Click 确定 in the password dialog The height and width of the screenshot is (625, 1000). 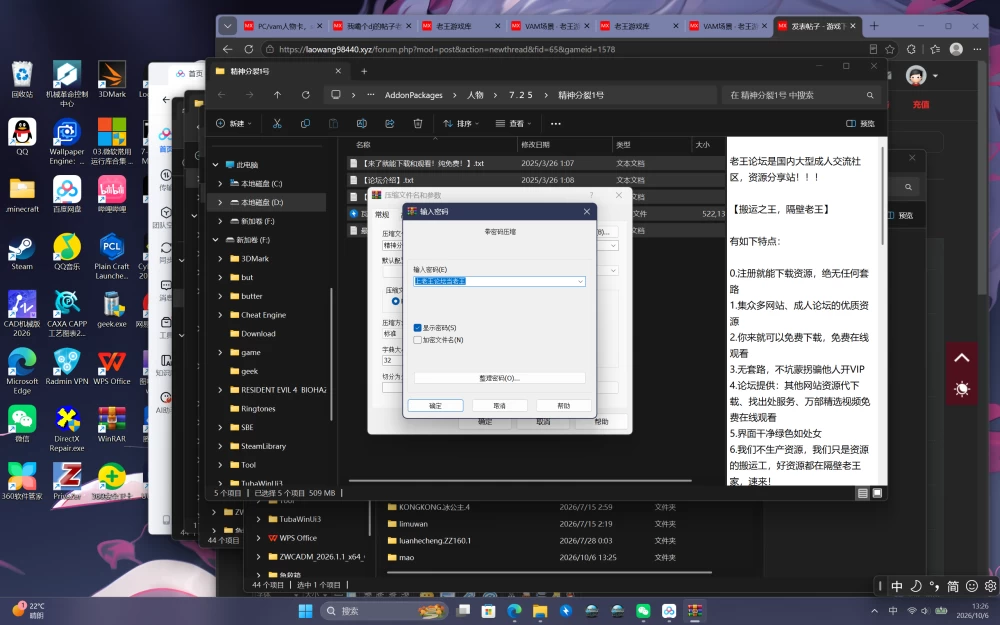click(436, 406)
